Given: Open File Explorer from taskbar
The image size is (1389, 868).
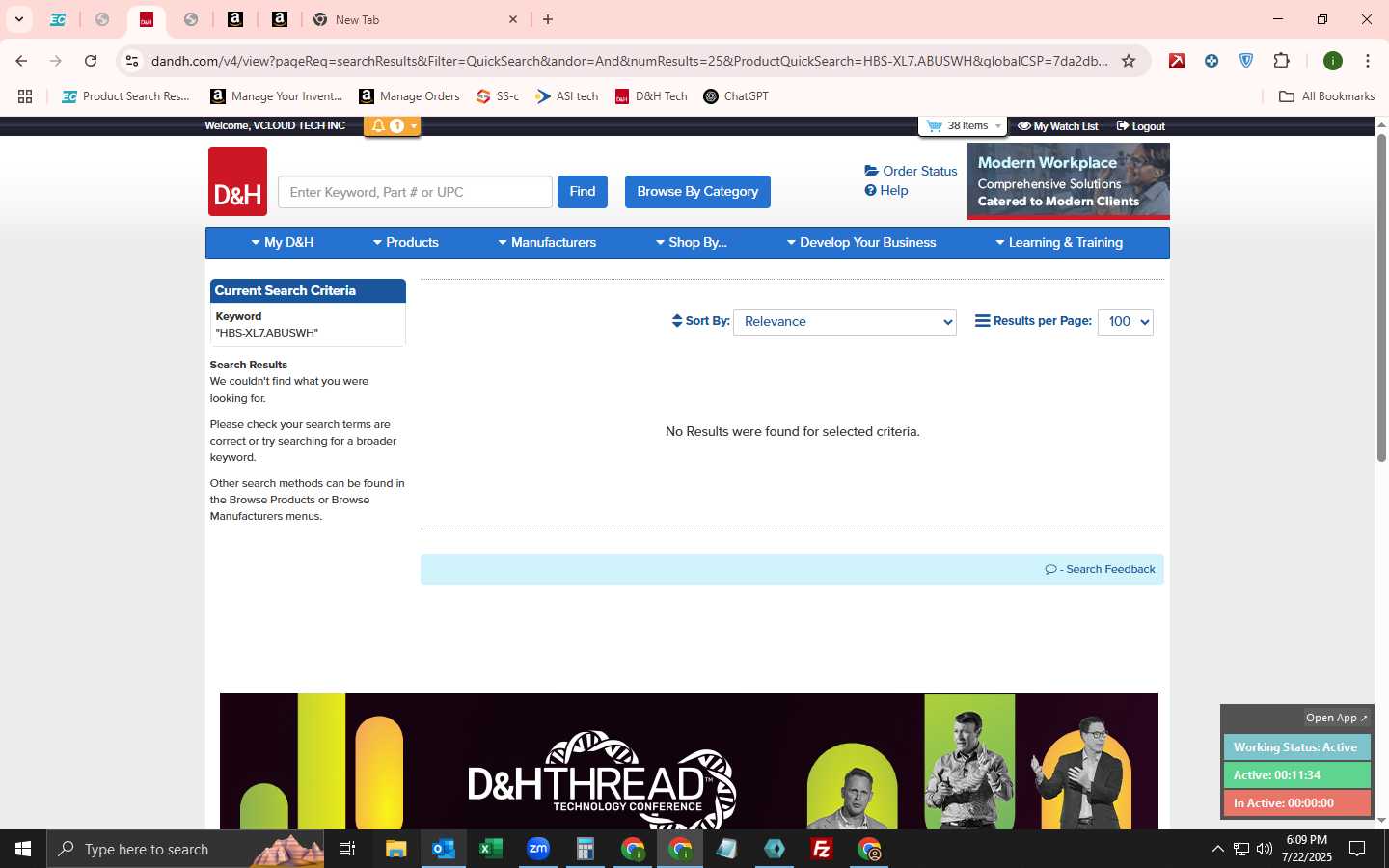Looking at the screenshot, I should (395, 849).
